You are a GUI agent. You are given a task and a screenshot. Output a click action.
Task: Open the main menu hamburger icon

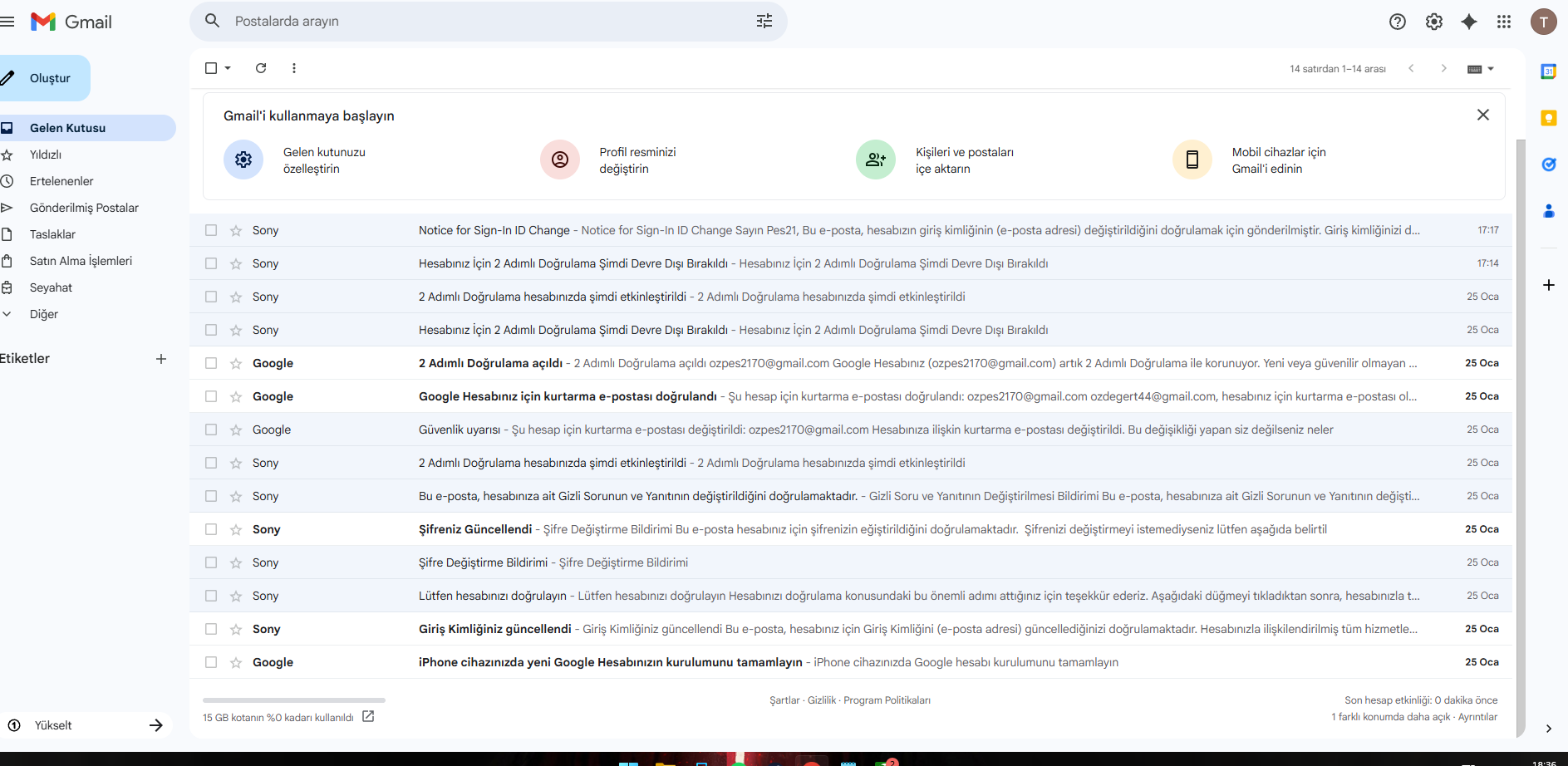(7, 22)
